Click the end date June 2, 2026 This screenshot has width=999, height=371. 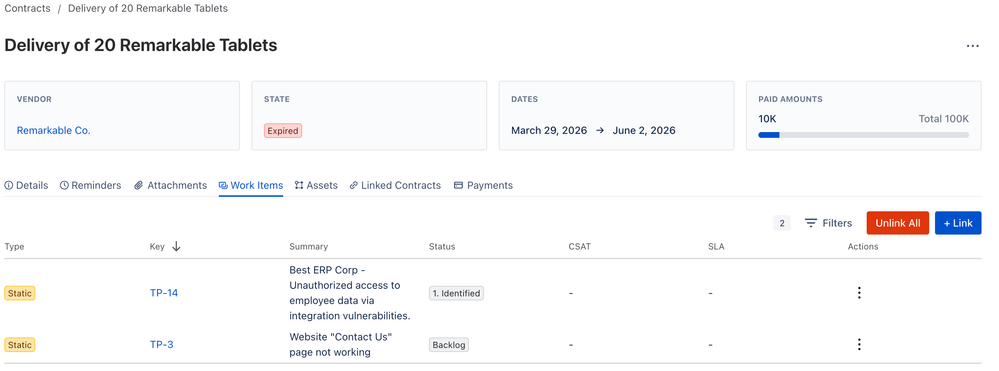click(x=644, y=131)
